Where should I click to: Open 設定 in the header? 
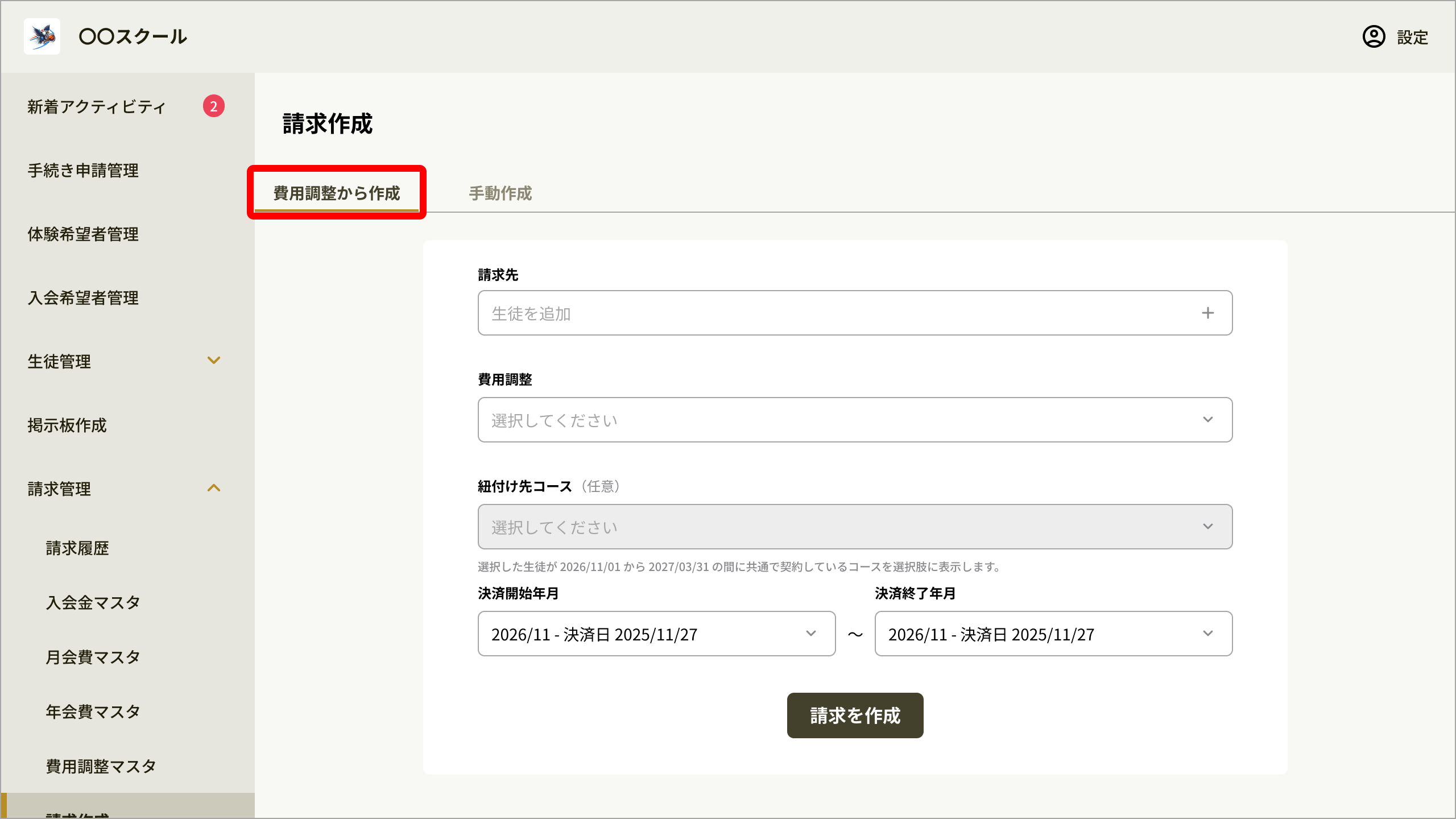1412,38
